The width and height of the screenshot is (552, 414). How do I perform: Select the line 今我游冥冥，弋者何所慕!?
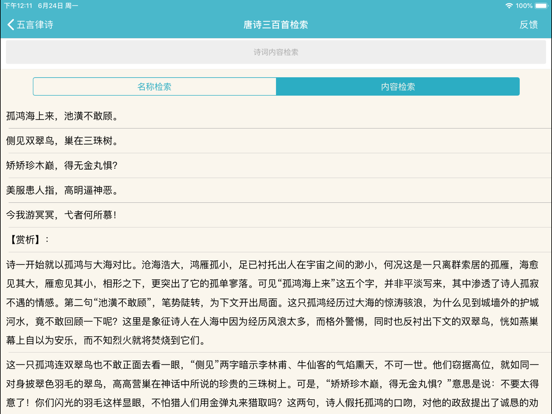click(x=276, y=215)
